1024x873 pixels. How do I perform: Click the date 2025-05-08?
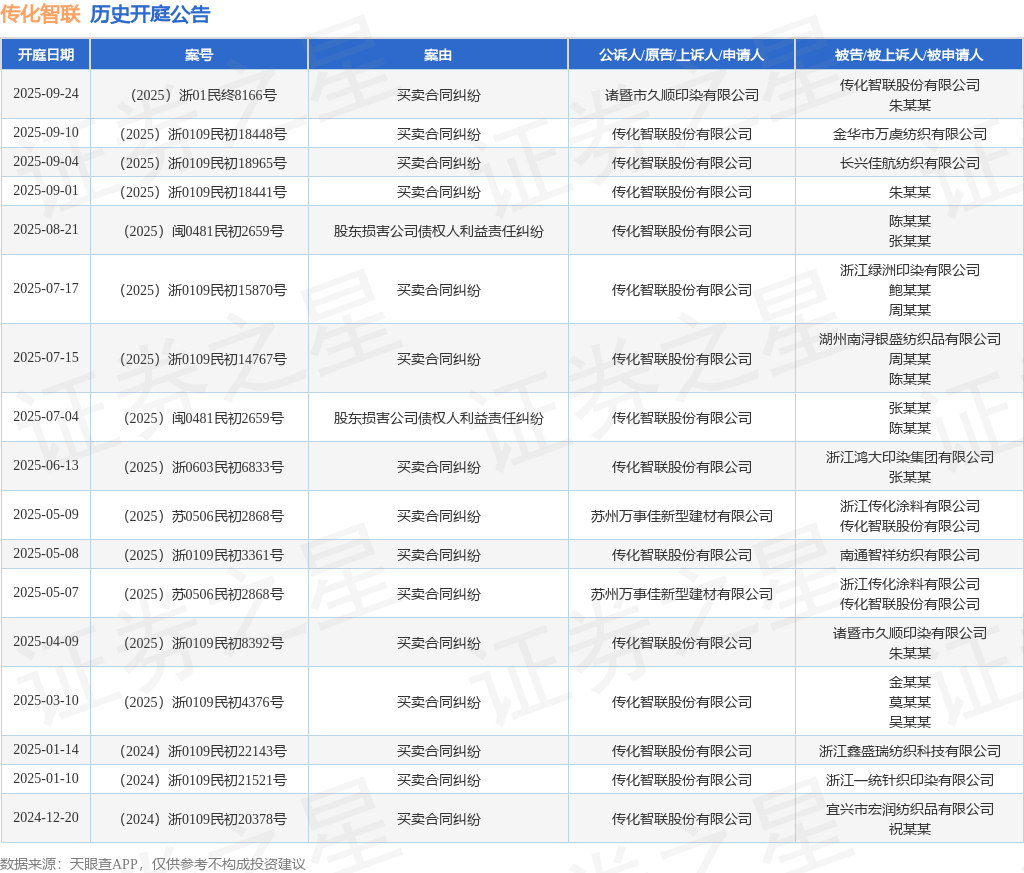46,553
